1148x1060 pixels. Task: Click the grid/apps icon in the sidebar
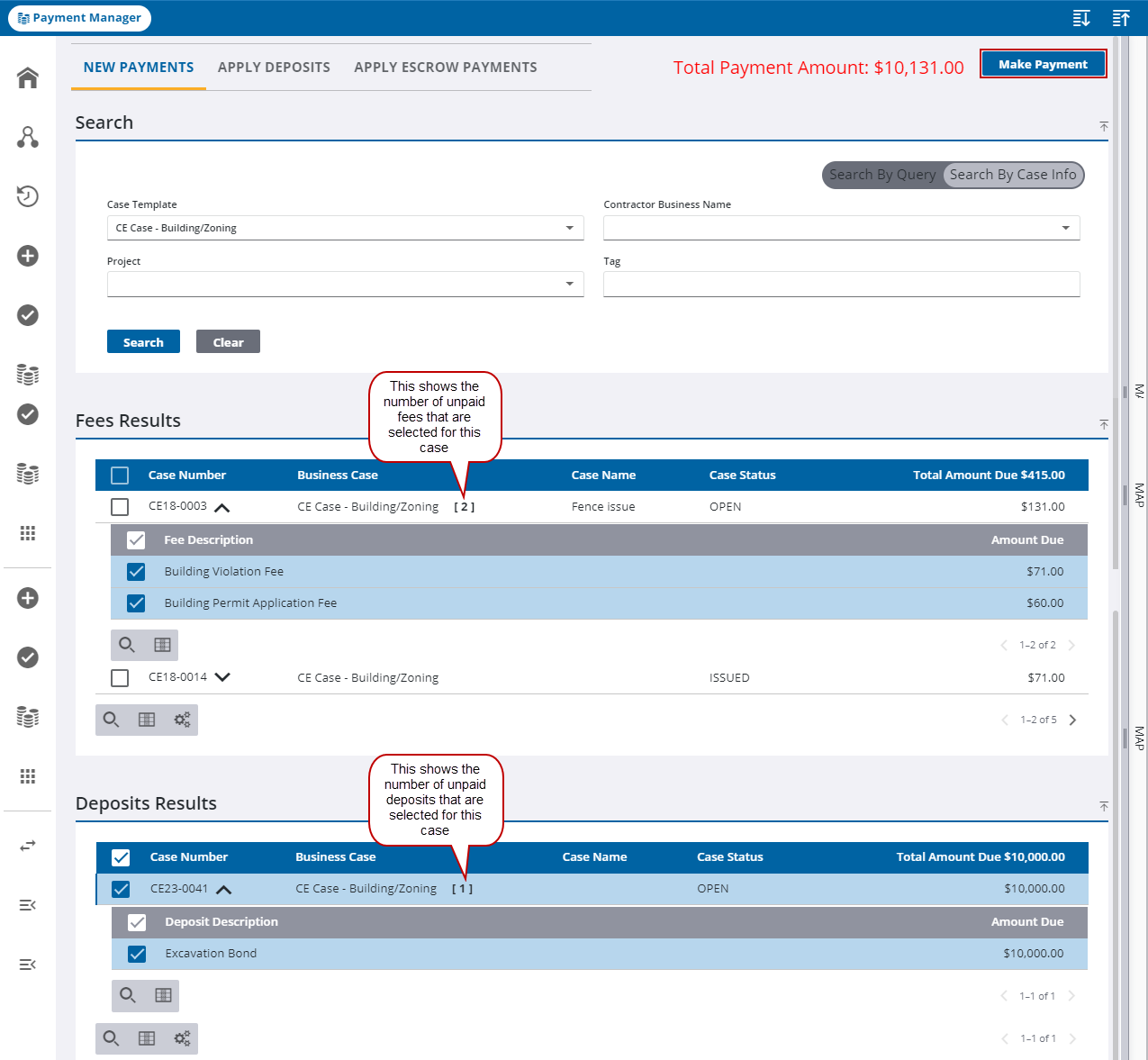coord(27,533)
